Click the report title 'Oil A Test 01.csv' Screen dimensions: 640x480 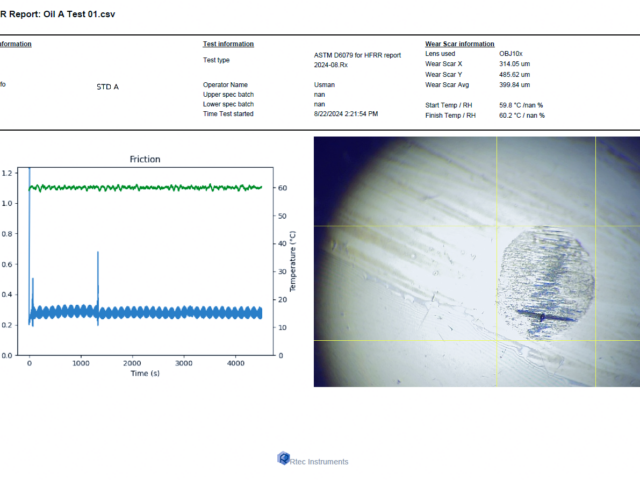[x=79, y=14]
